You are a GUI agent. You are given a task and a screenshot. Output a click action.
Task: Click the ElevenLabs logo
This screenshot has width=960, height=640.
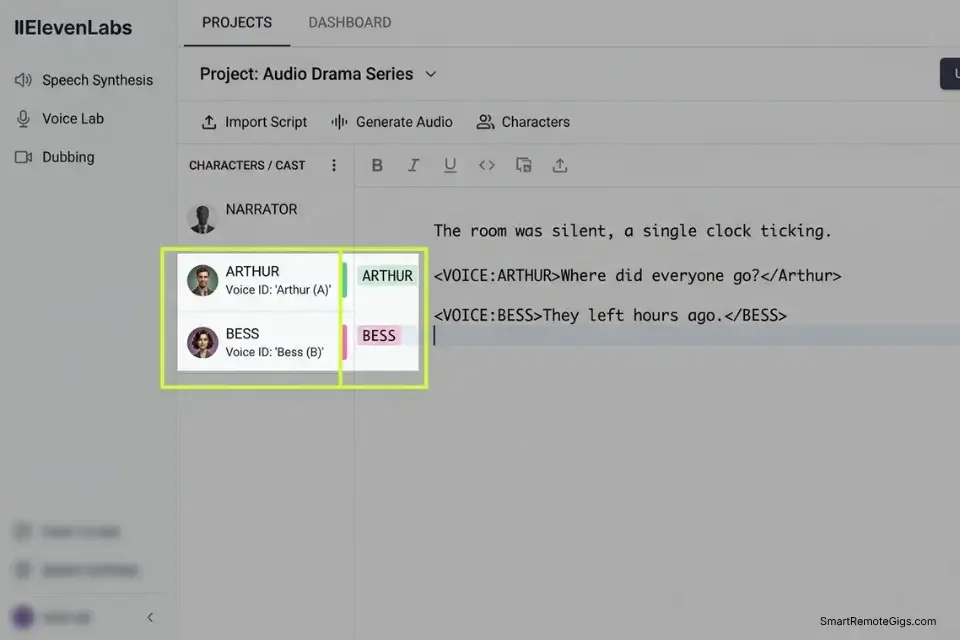[x=73, y=28]
